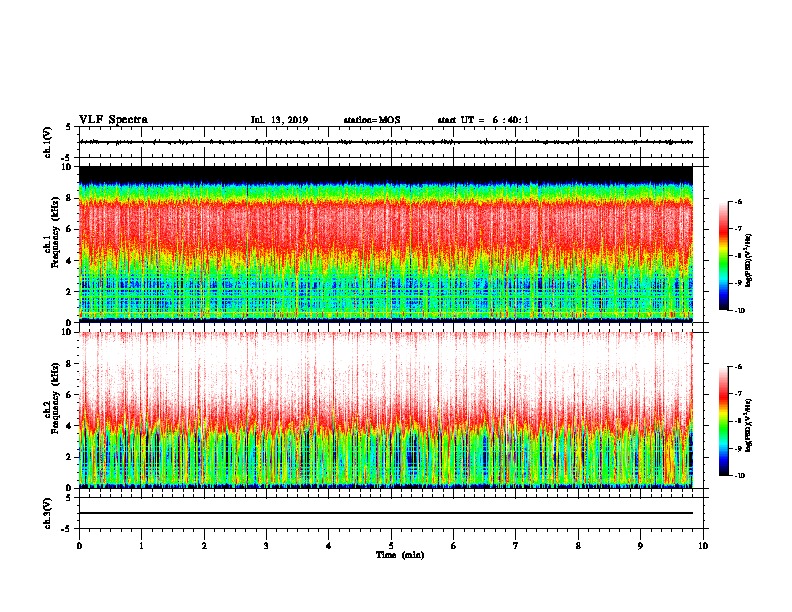
Task: Click the "4" kHz tick of ch.1 frequency axis
Action: pos(68,261)
